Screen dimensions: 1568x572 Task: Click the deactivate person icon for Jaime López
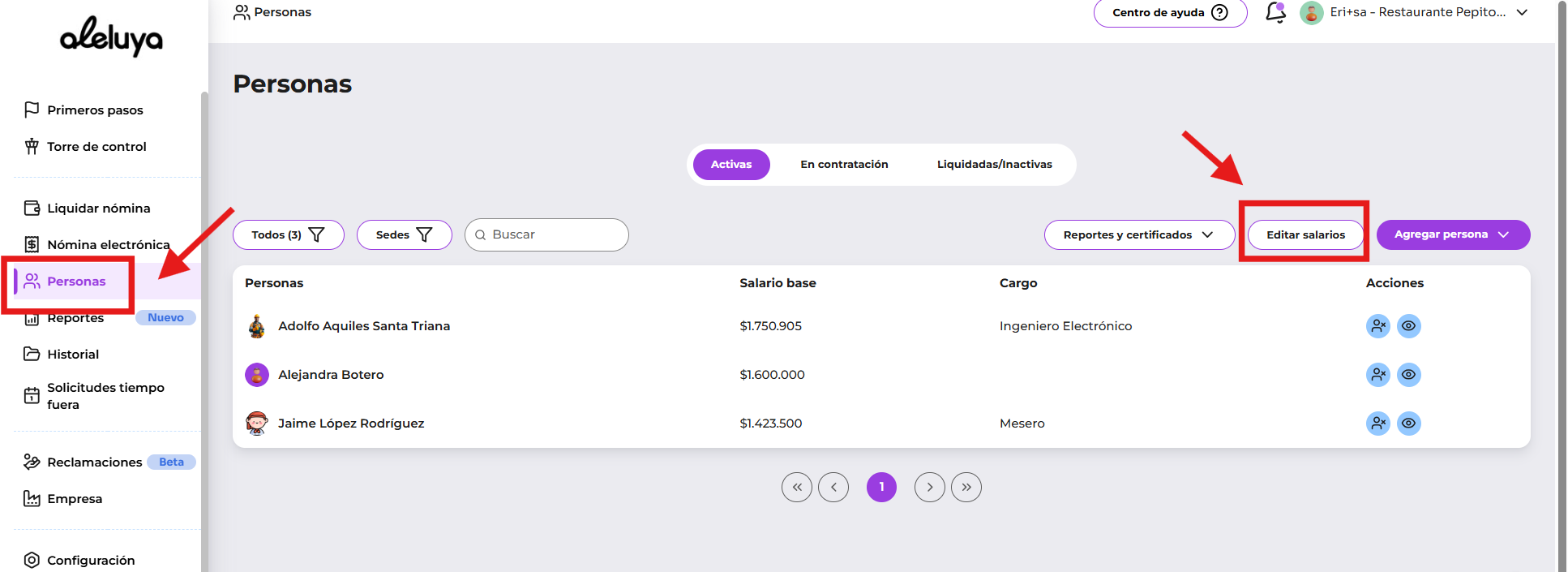coord(1377,424)
